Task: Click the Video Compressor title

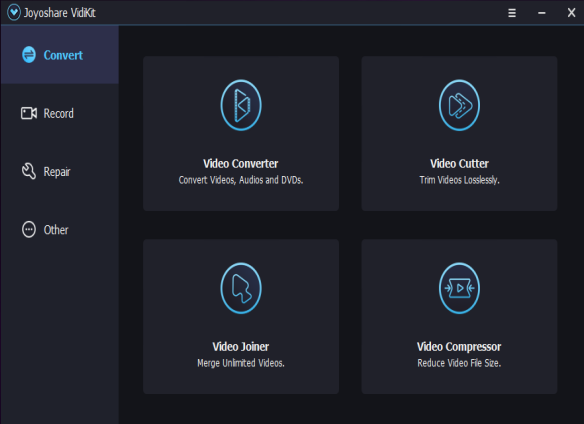Action: [x=459, y=347]
